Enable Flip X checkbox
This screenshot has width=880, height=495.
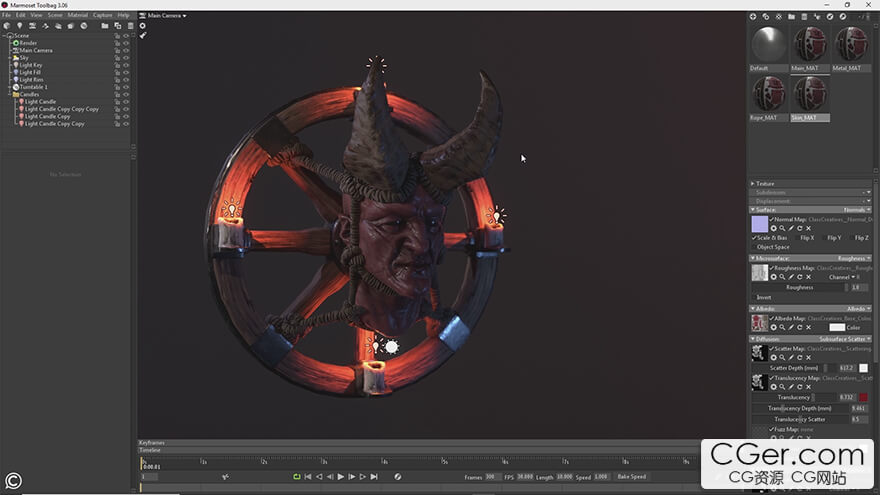click(796, 238)
